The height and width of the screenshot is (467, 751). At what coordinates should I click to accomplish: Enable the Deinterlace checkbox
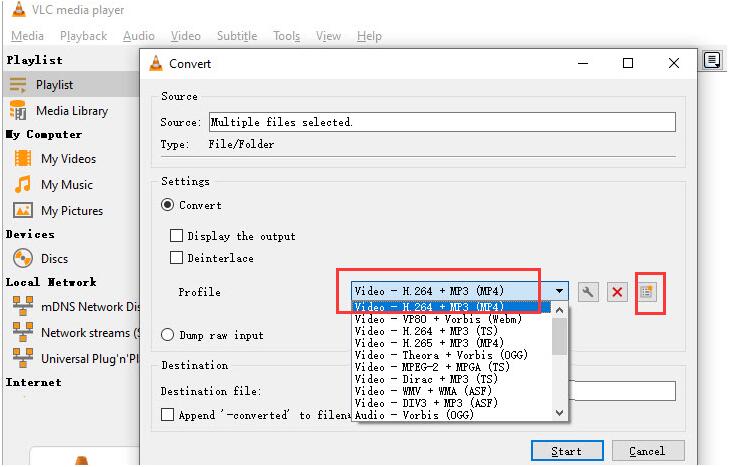click(x=176, y=258)
